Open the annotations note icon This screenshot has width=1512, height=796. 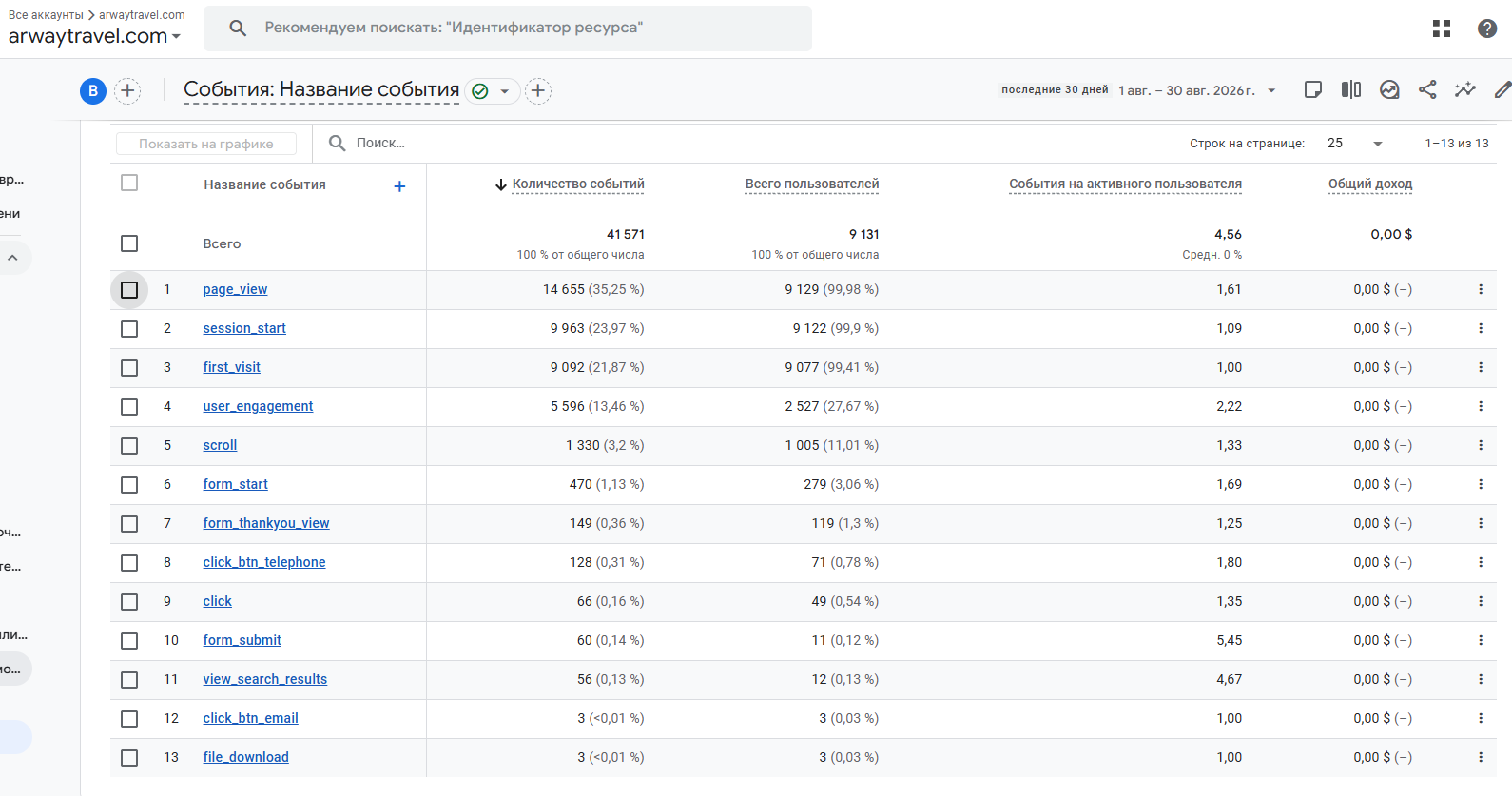point(1313,89)
